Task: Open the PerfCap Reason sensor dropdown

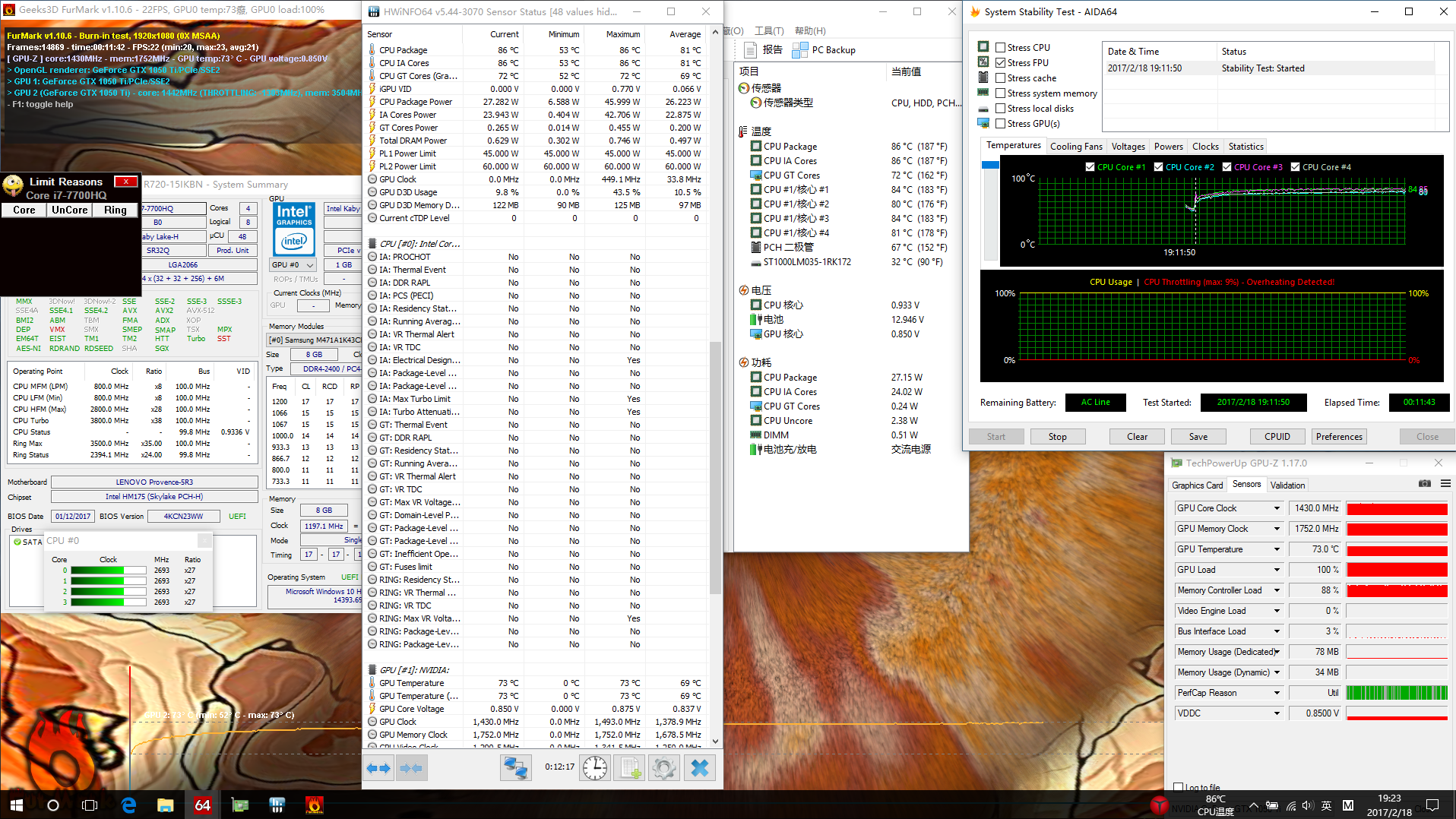Action: click(x=1276, y=693)
